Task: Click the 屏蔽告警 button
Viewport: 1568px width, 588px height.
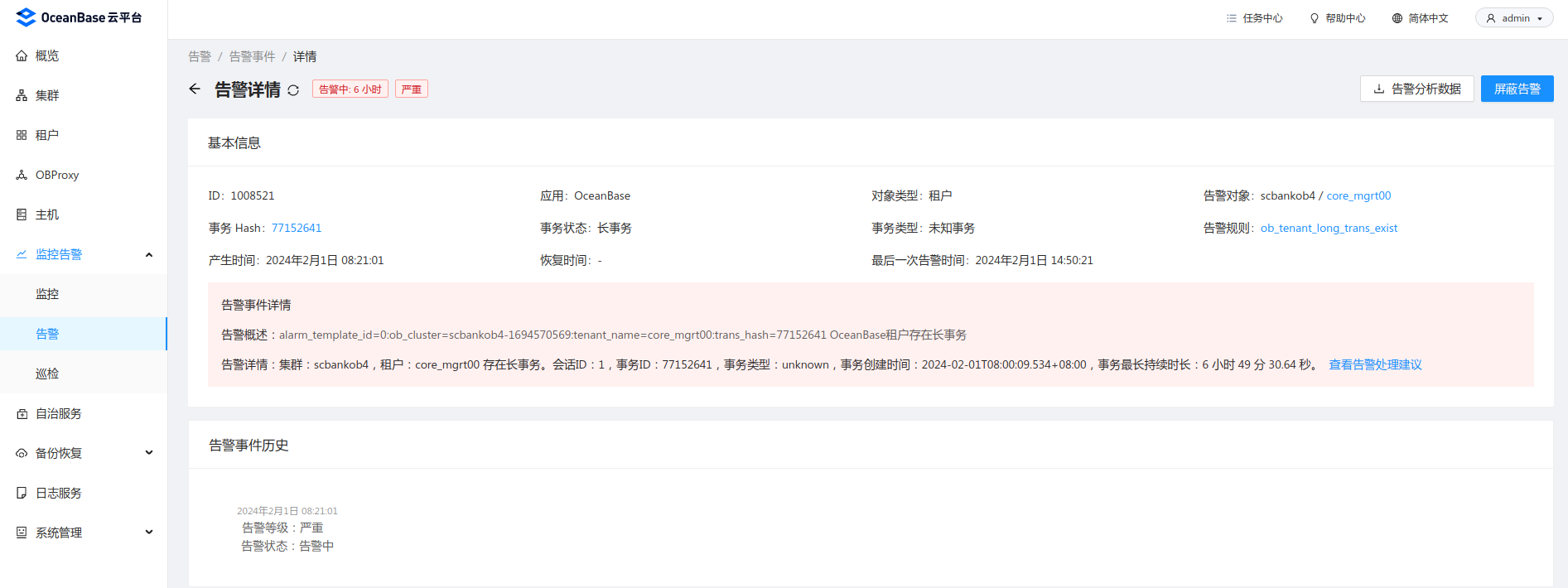Action: click(x=1517, y=89)
